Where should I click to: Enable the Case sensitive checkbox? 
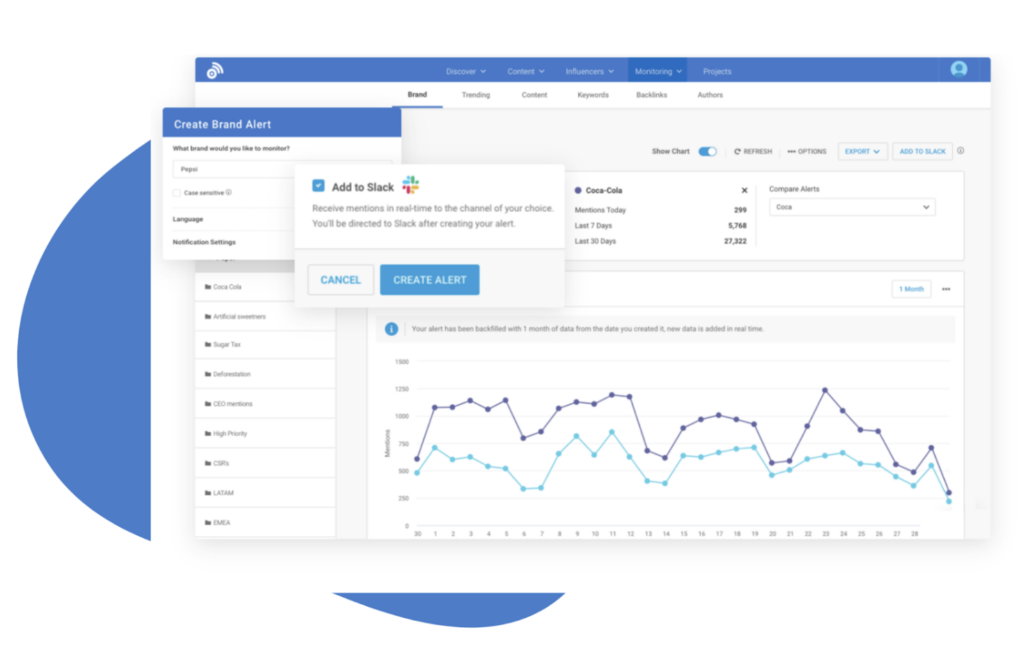[176, 193]
